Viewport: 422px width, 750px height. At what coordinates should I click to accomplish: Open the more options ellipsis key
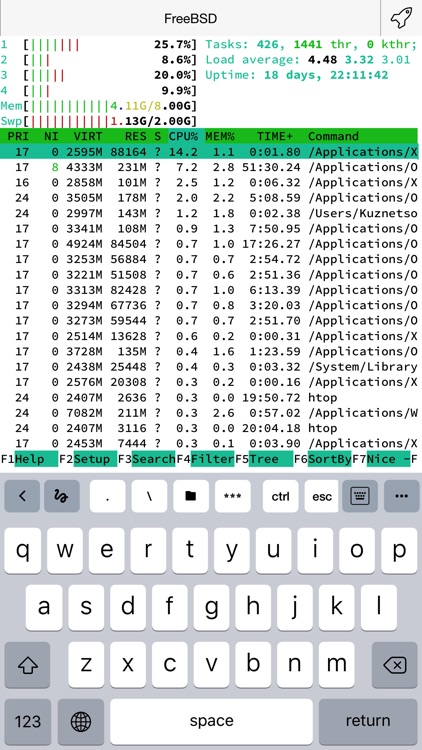[x=401, y=496]
